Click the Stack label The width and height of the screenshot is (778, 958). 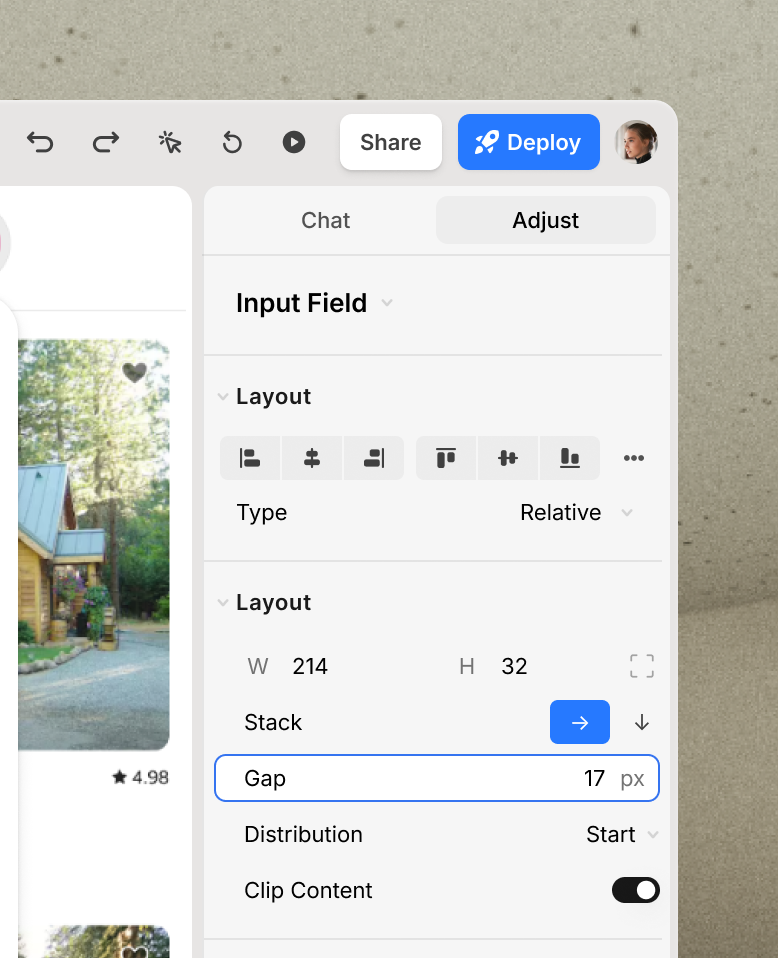click(273, 723)
